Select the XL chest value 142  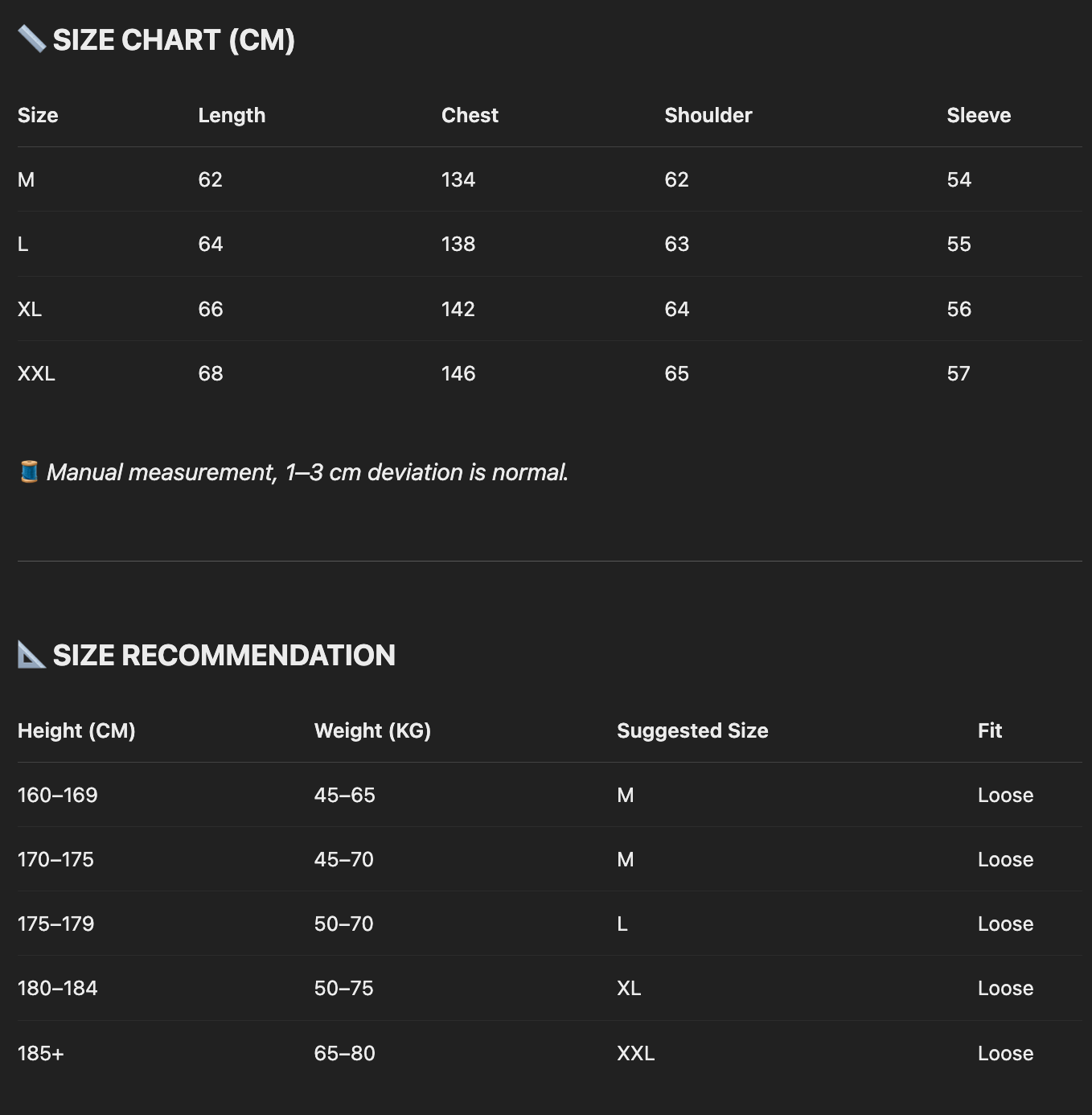tap(458, 309)
